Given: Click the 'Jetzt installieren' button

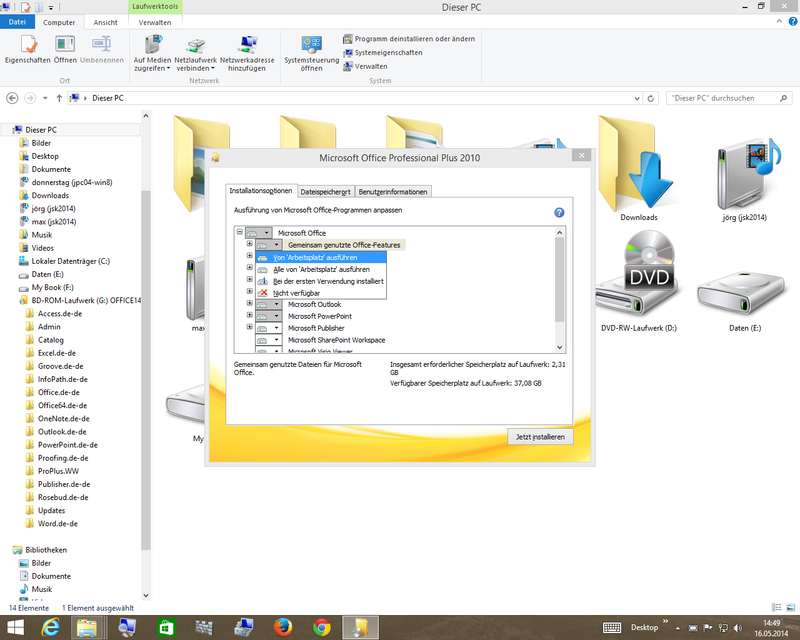Looking at the screenshot, I should (x=540, y=437).
